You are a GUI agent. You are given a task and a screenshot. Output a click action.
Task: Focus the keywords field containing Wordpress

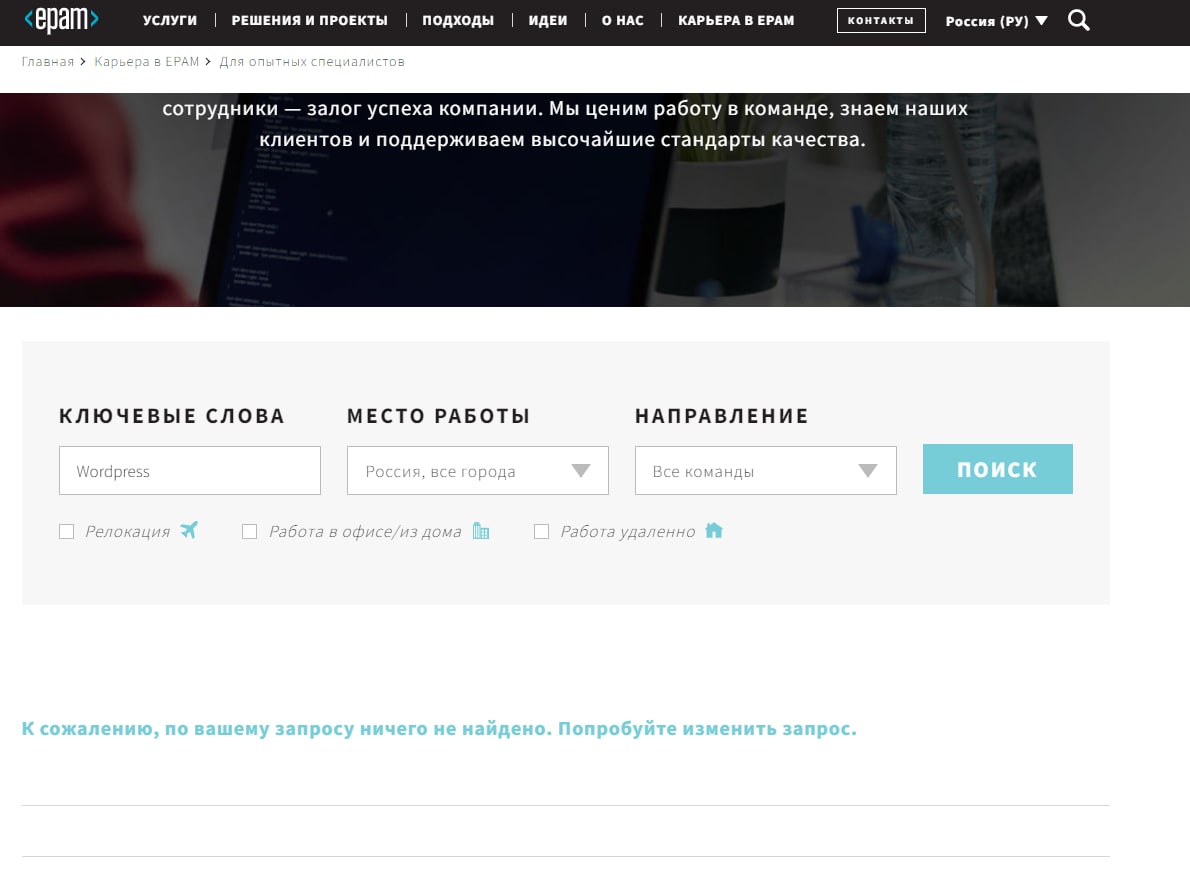(x=190, y=470)
